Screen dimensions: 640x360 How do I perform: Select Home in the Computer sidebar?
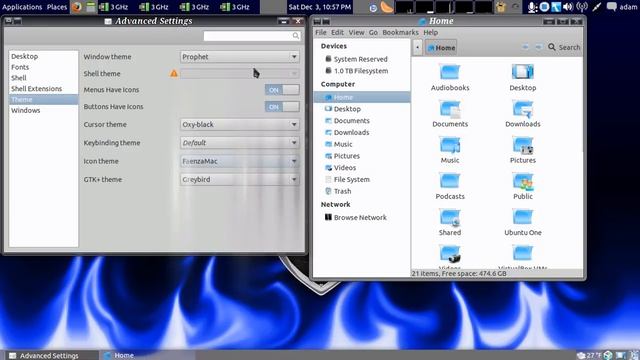click(x=362, y=97)
